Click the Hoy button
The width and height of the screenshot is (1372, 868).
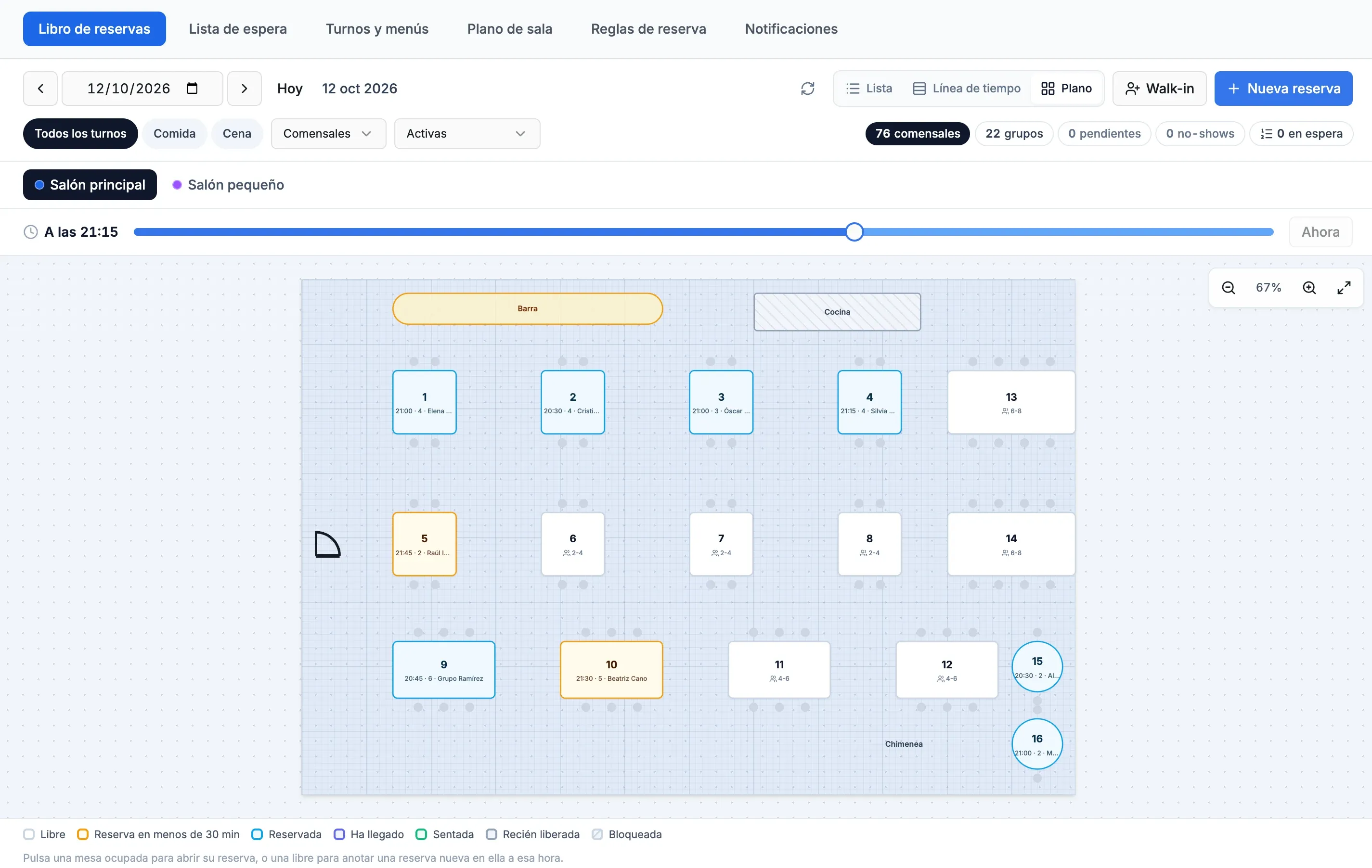[289, 88]
